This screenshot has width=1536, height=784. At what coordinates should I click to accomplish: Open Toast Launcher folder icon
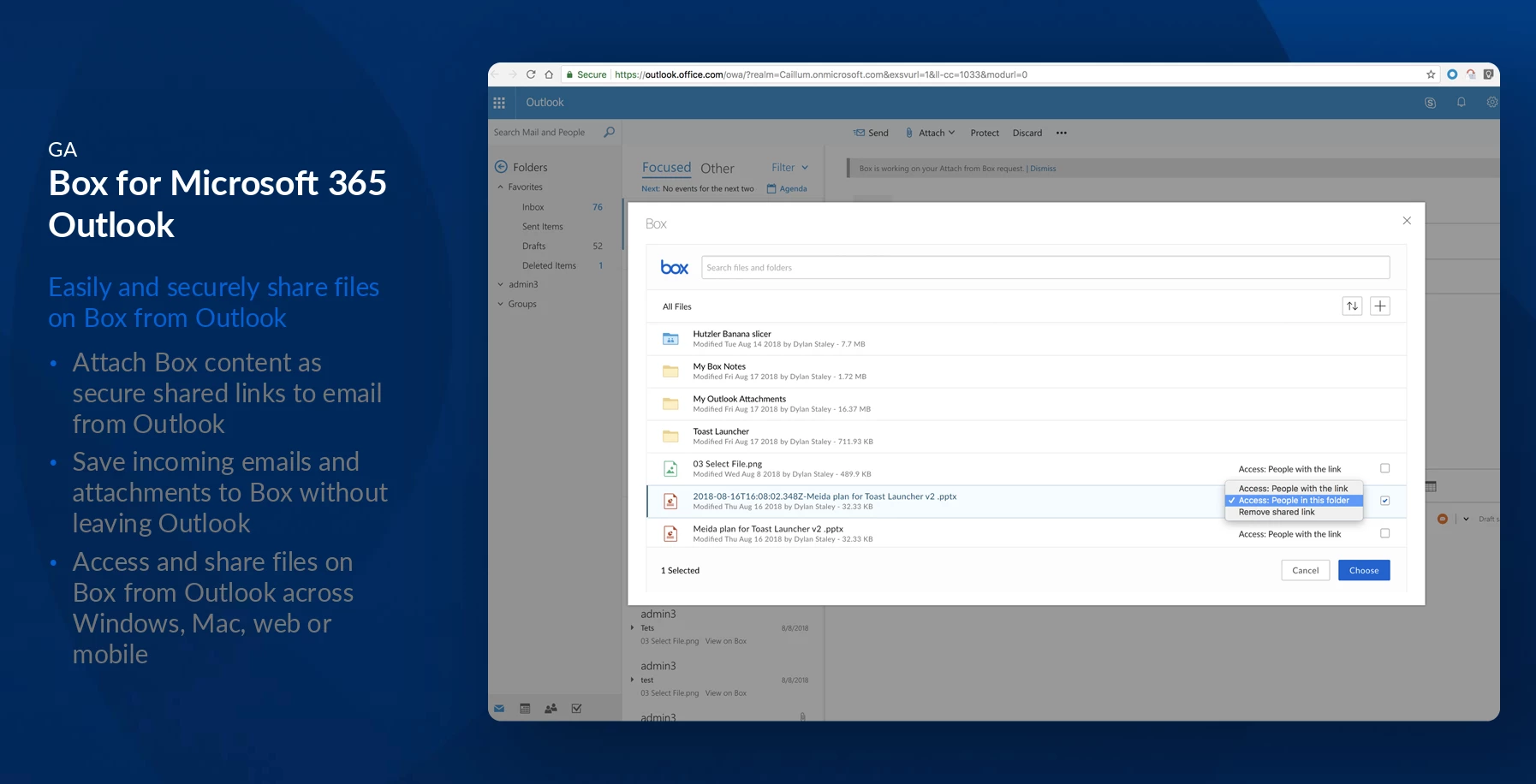point(670,437)
